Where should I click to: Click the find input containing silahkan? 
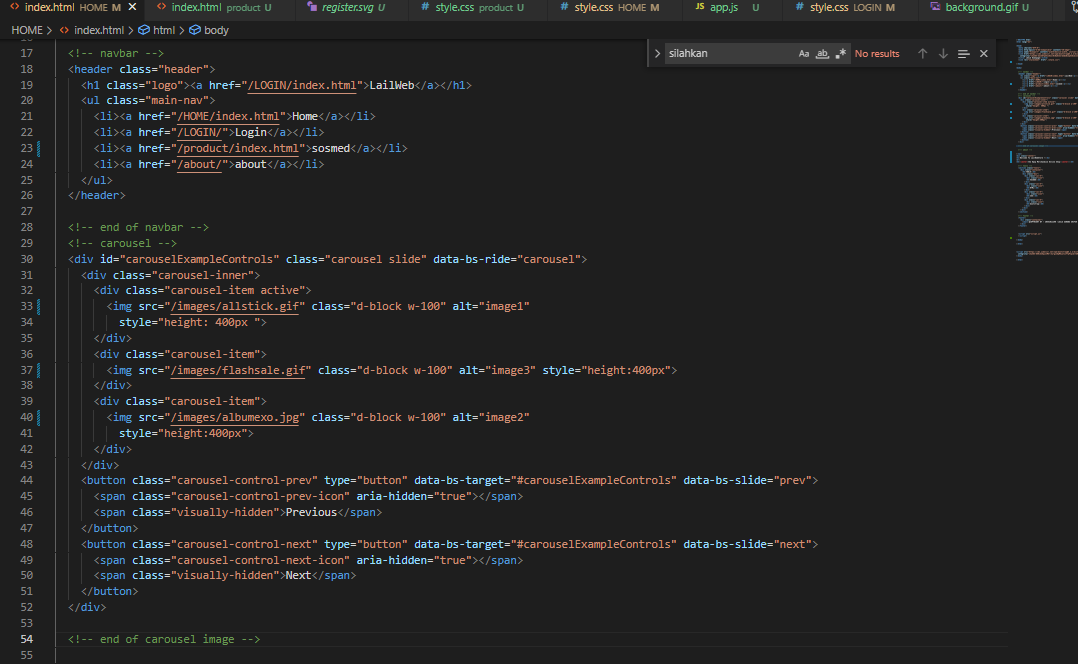(x=729, y=54)
